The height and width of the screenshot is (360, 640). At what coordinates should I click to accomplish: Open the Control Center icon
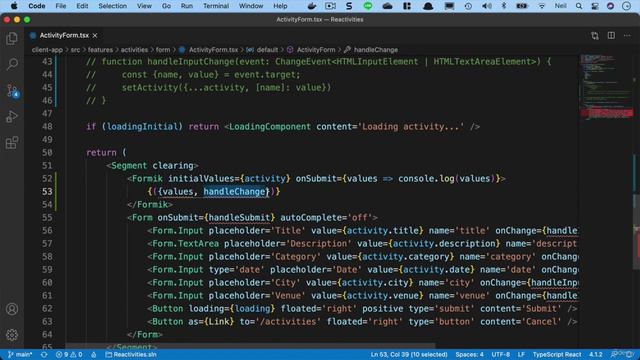pos(595,6)
